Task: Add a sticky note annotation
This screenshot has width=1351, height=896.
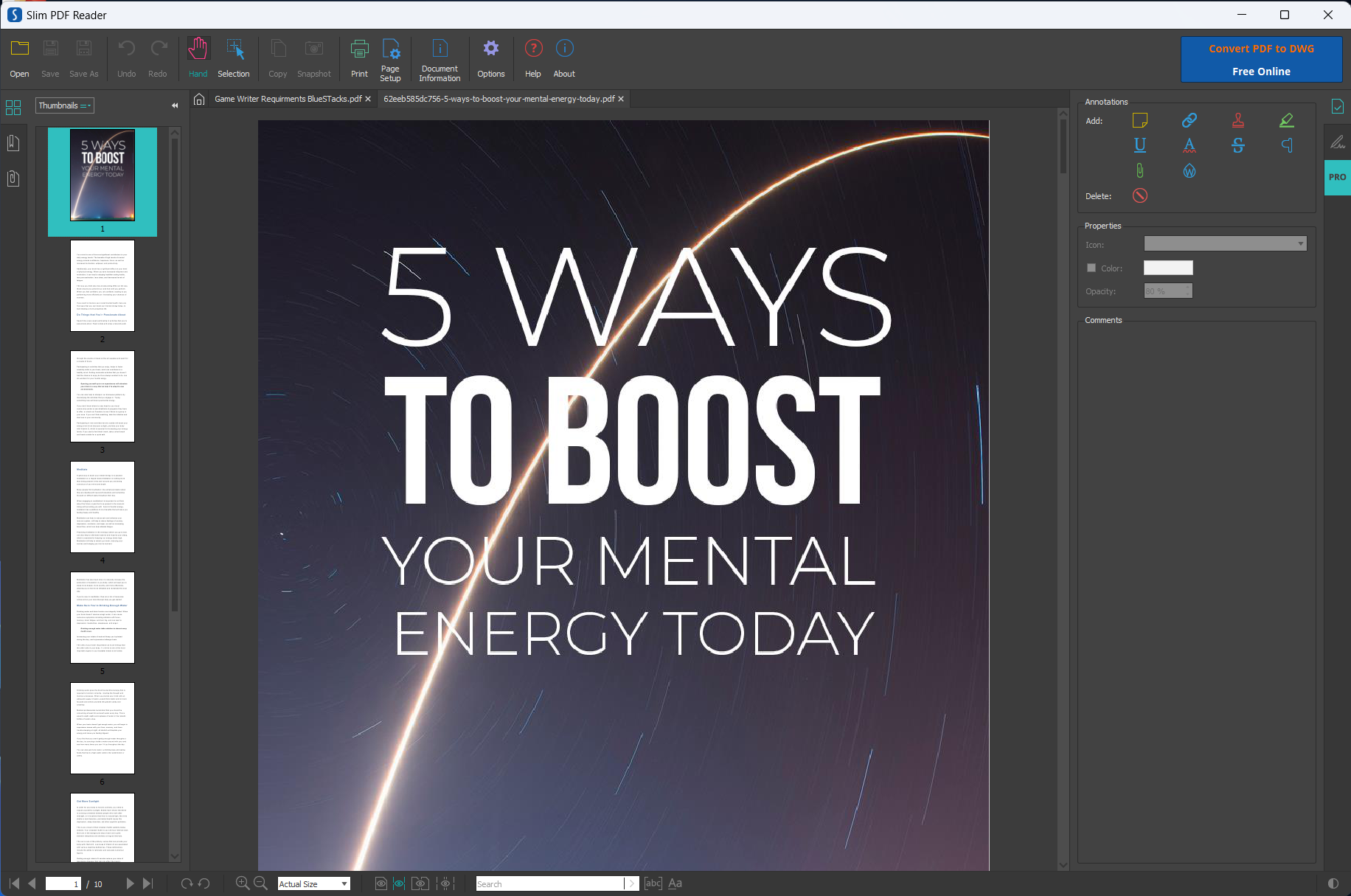Action: pos(1140,120)
